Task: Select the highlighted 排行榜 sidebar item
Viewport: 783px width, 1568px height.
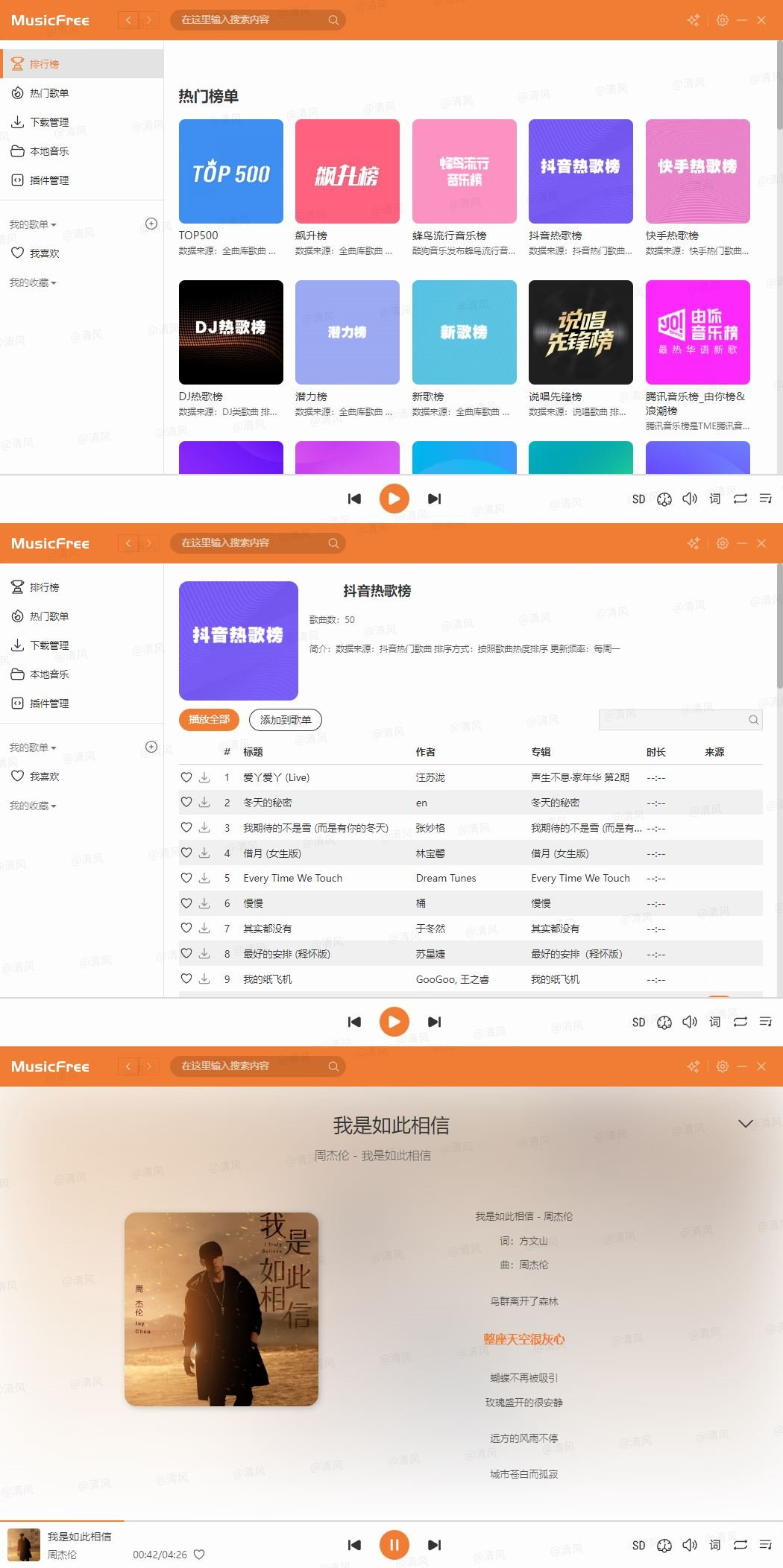Action: 45,64
